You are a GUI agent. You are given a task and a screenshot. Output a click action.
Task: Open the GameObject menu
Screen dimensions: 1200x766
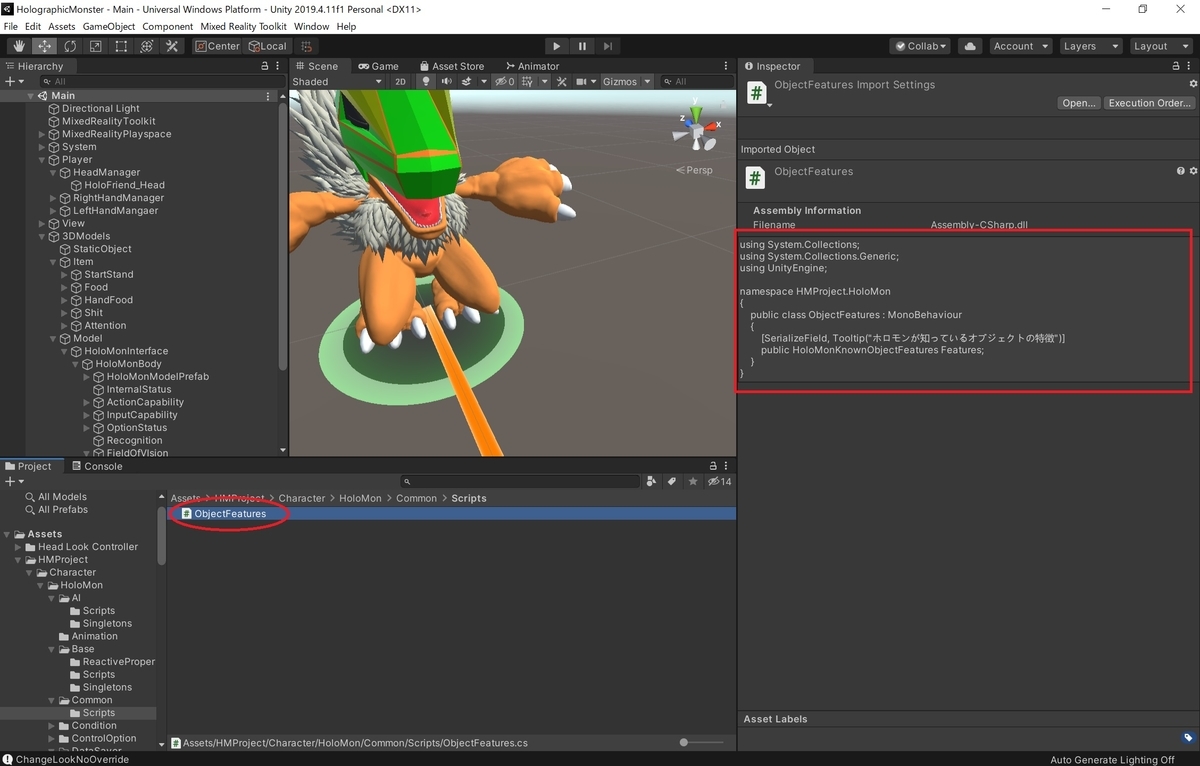(107, 26)
